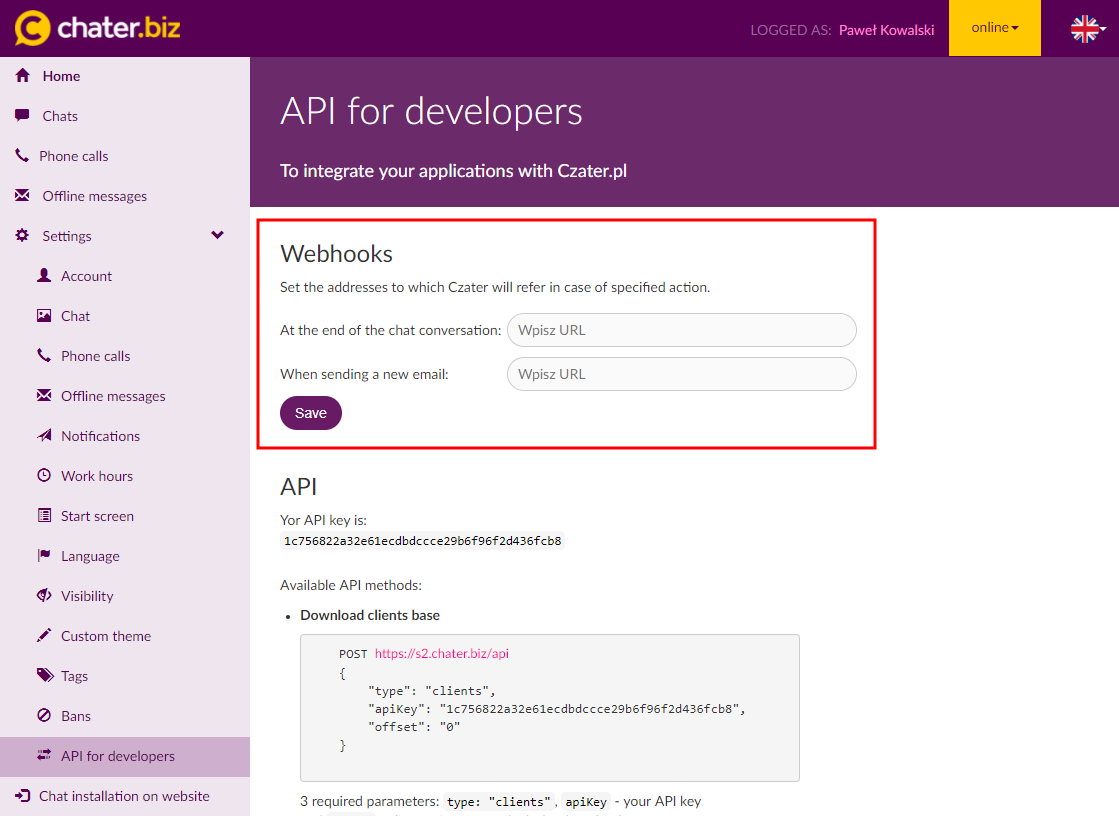Focus the new email webhook URL field
Screen dimensions: 1119x816
pos(682,374)
